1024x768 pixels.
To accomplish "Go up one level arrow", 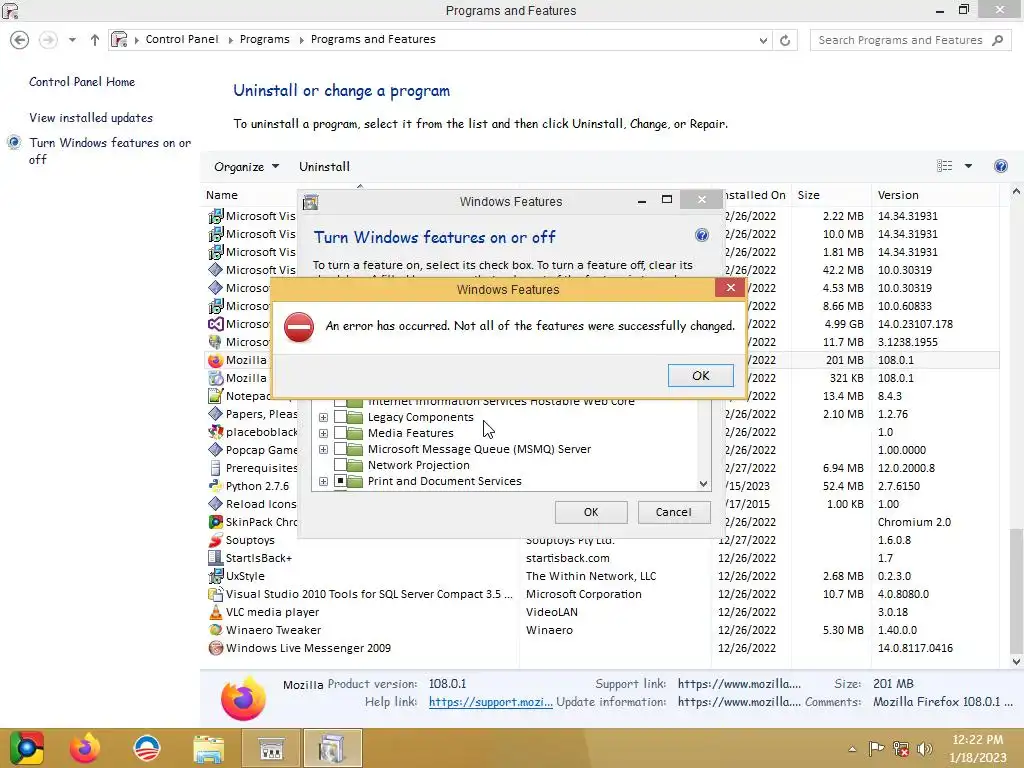I will point(95,40).
